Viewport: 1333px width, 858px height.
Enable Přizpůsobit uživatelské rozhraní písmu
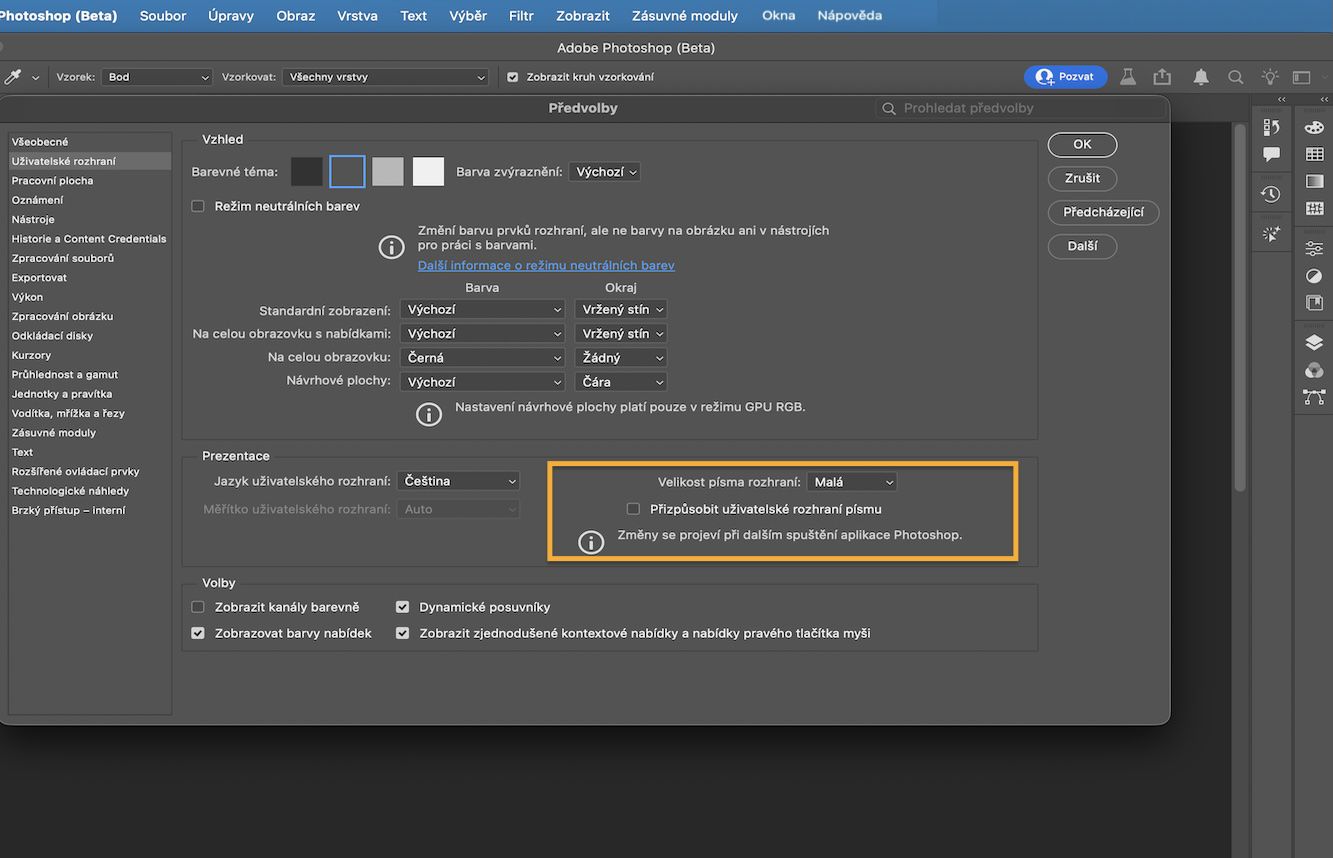tap(633, 508)
